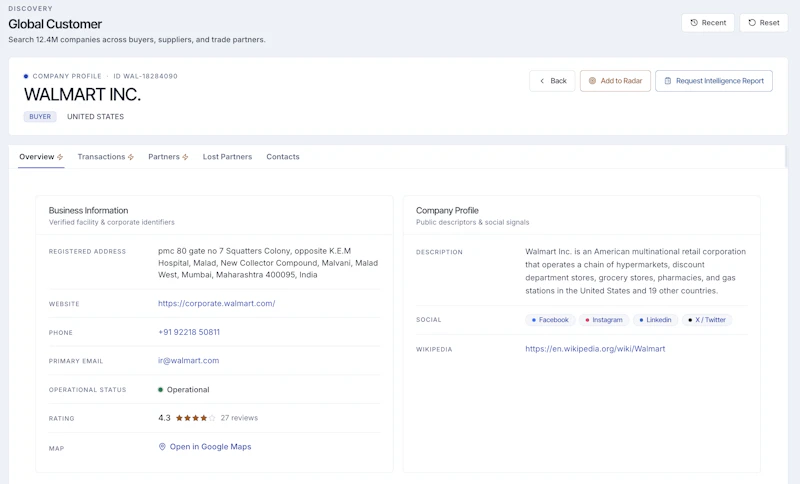Click the rating stars next to 4.3
The width and height of the screenshot is (800, 484).
[x=195, y=418]
